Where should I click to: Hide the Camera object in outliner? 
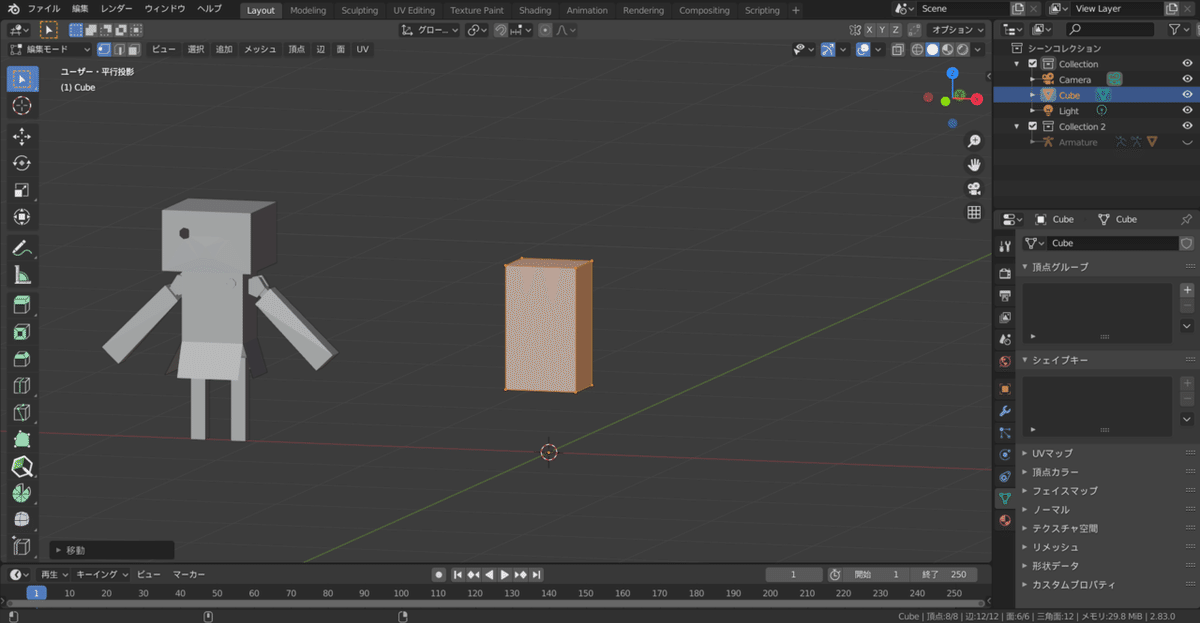pyautogui.click(x=1187, y=79)
